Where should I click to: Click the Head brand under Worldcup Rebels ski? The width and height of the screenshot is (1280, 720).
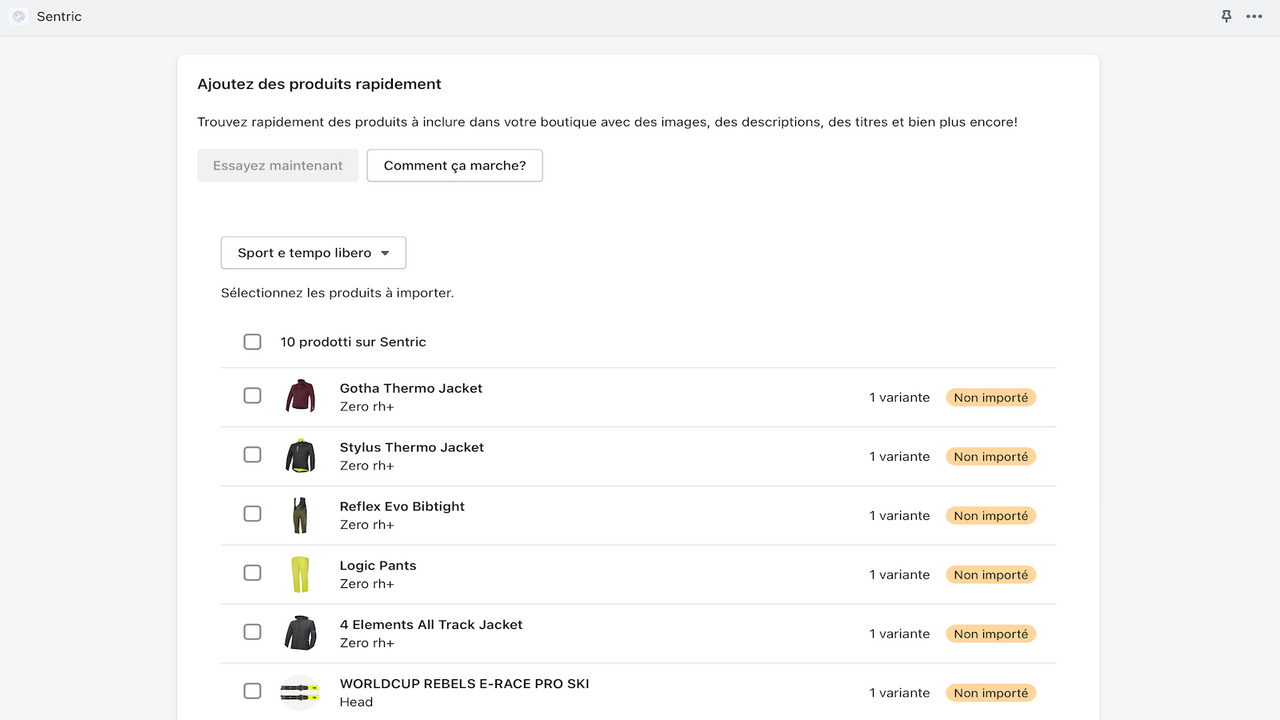pyautogui.click(x=356, y=702)
